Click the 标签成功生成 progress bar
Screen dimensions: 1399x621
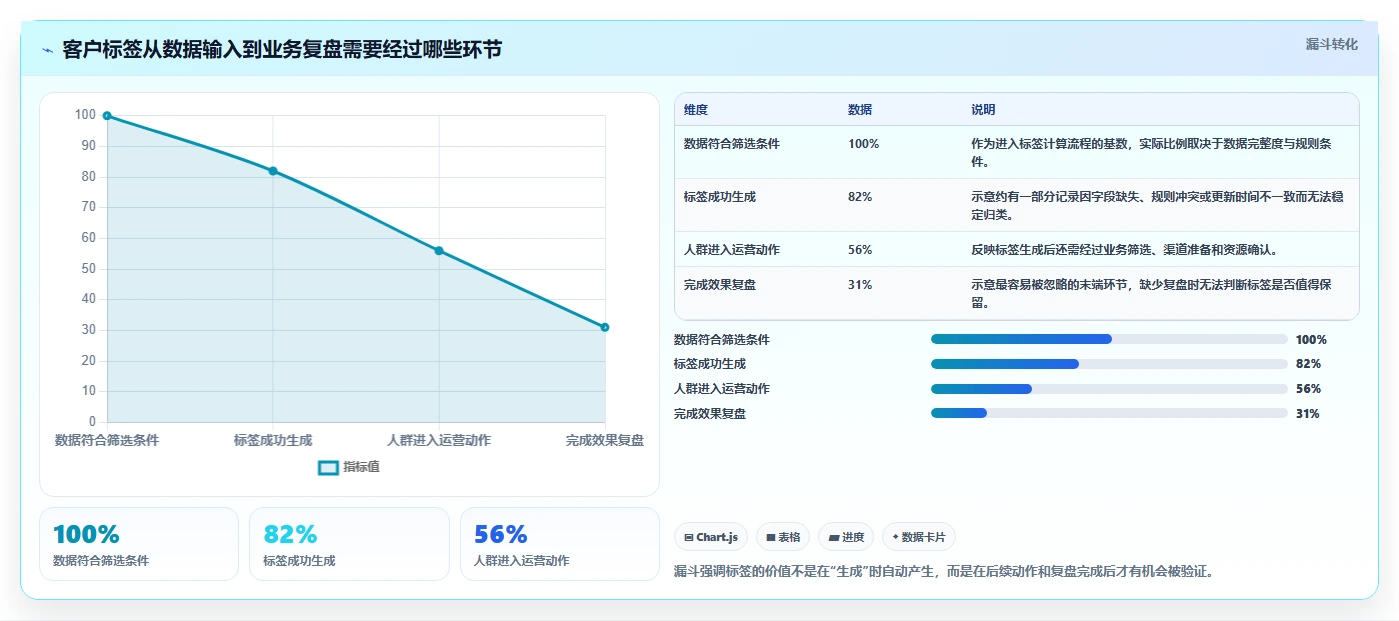[1109, 364]
